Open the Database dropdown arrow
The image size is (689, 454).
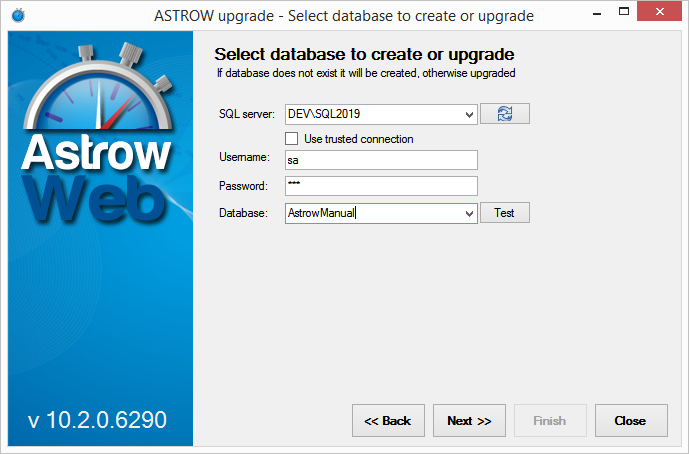point(469,213)
